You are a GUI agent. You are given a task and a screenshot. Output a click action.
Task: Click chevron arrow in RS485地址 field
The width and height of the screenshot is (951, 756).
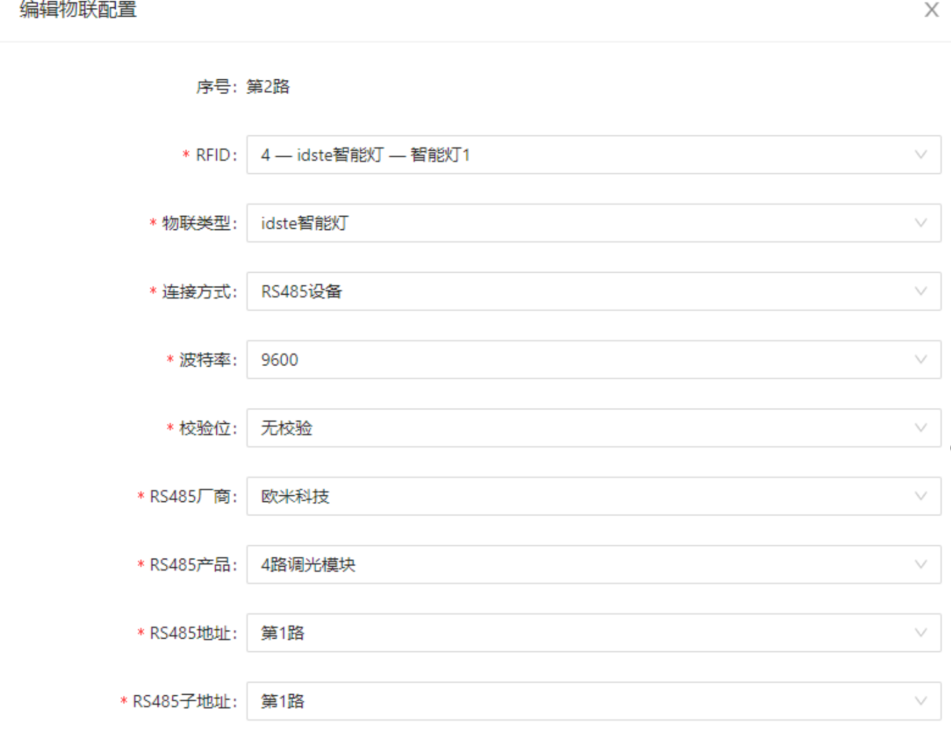(x=921, y=633)
